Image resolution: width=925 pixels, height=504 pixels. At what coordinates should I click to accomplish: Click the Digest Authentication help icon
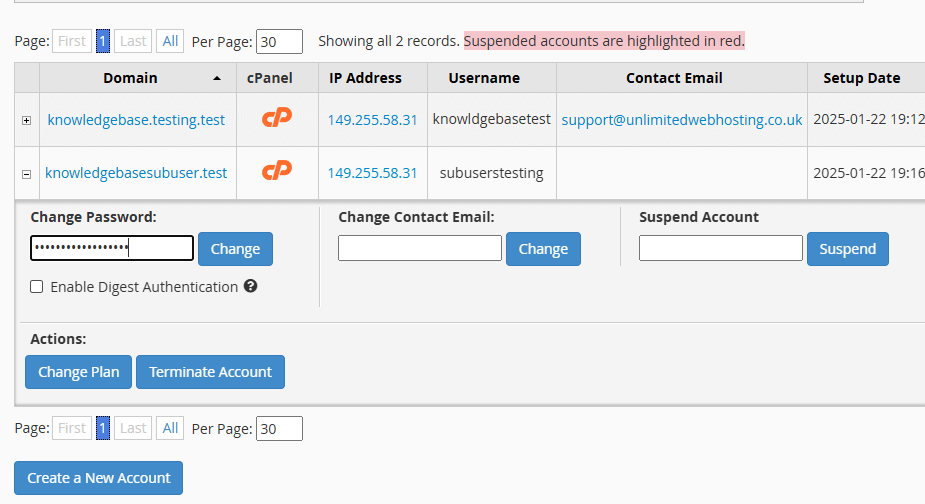click(251, 286)
